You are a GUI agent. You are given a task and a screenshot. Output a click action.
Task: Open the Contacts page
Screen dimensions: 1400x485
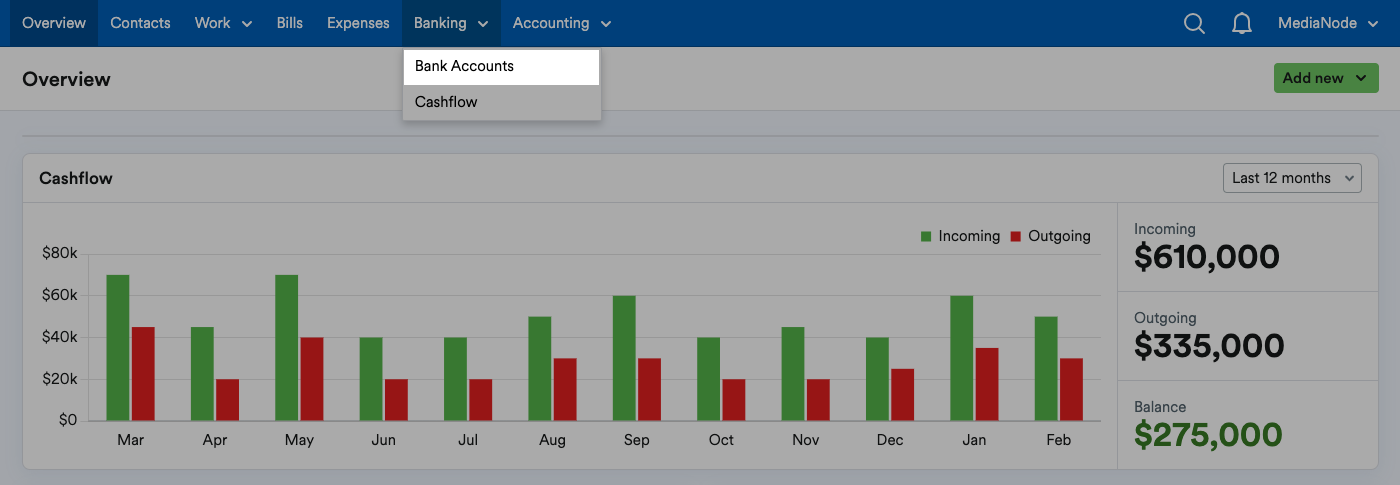[140, 23]
